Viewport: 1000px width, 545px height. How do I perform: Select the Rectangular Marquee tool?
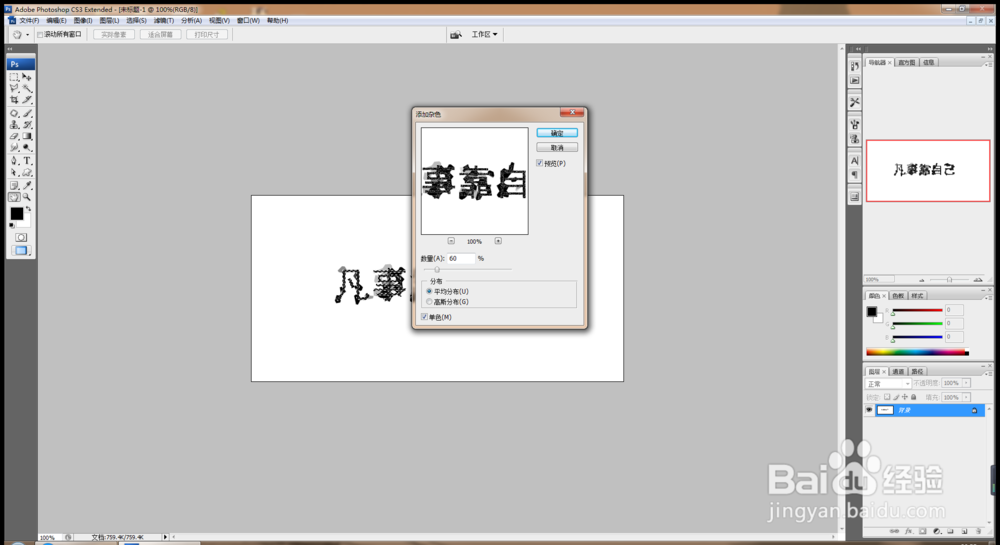coord(14,76)
